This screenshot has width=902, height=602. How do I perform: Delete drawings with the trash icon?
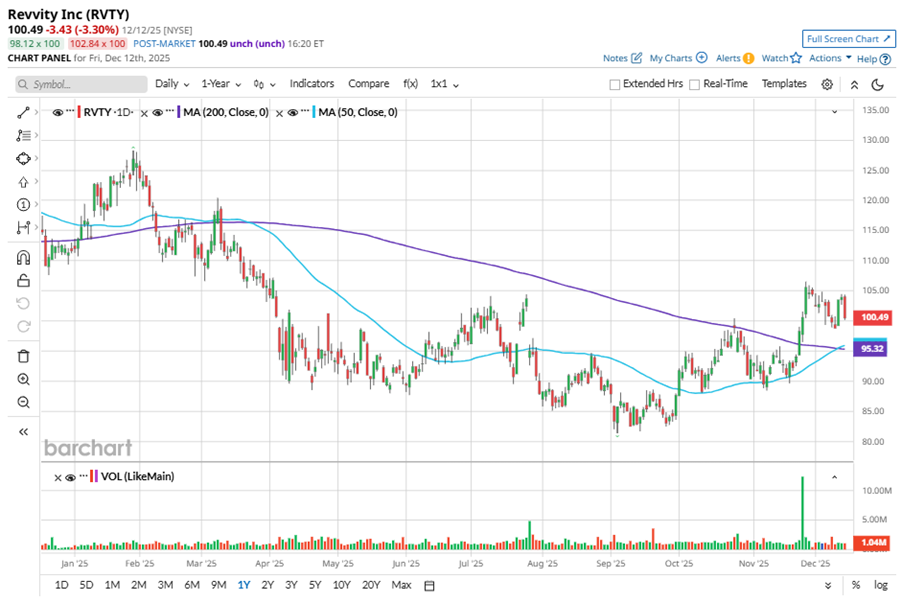pyautogui.click(x=23, y=356)
